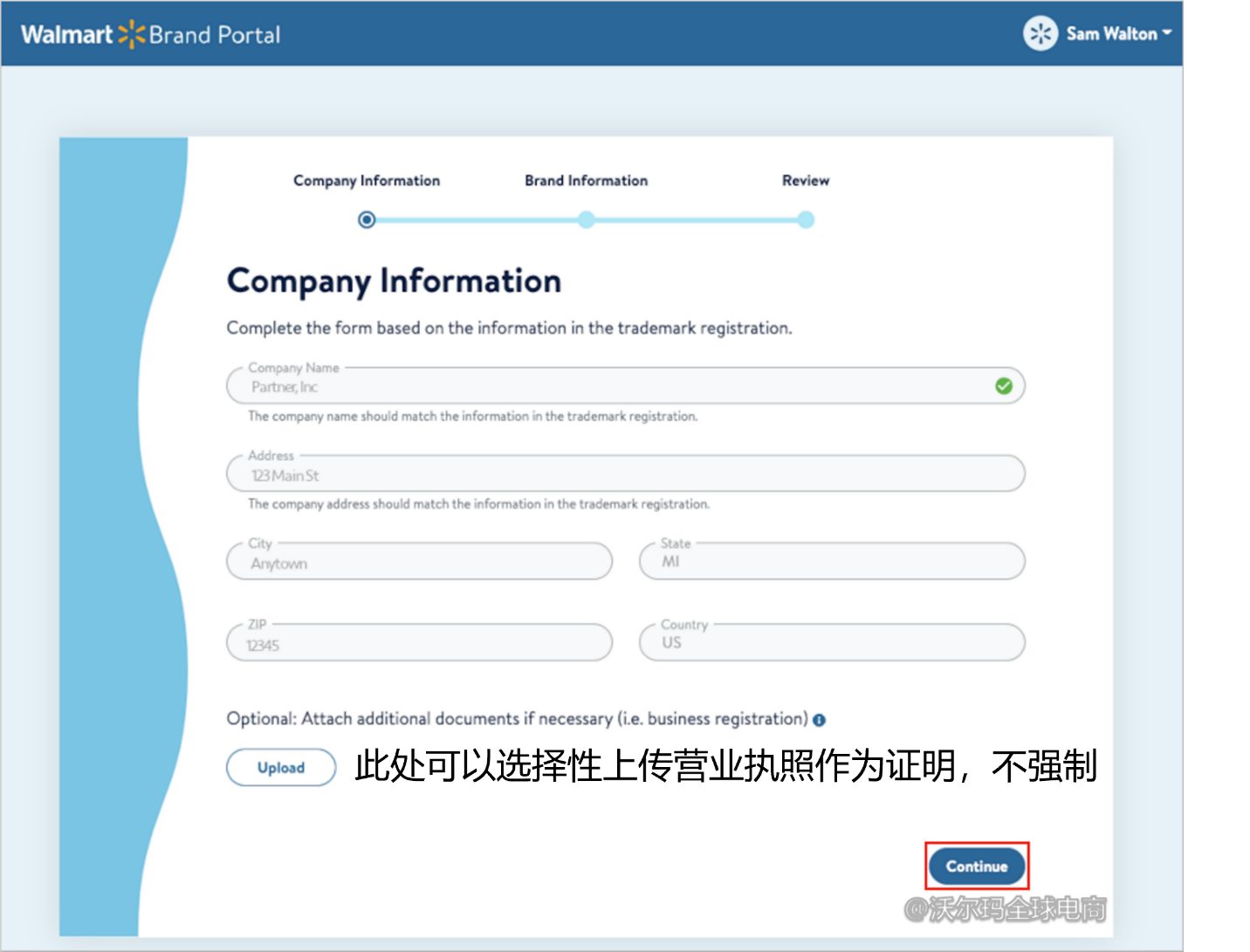Select the Brand Information step label

click(587, 181)
